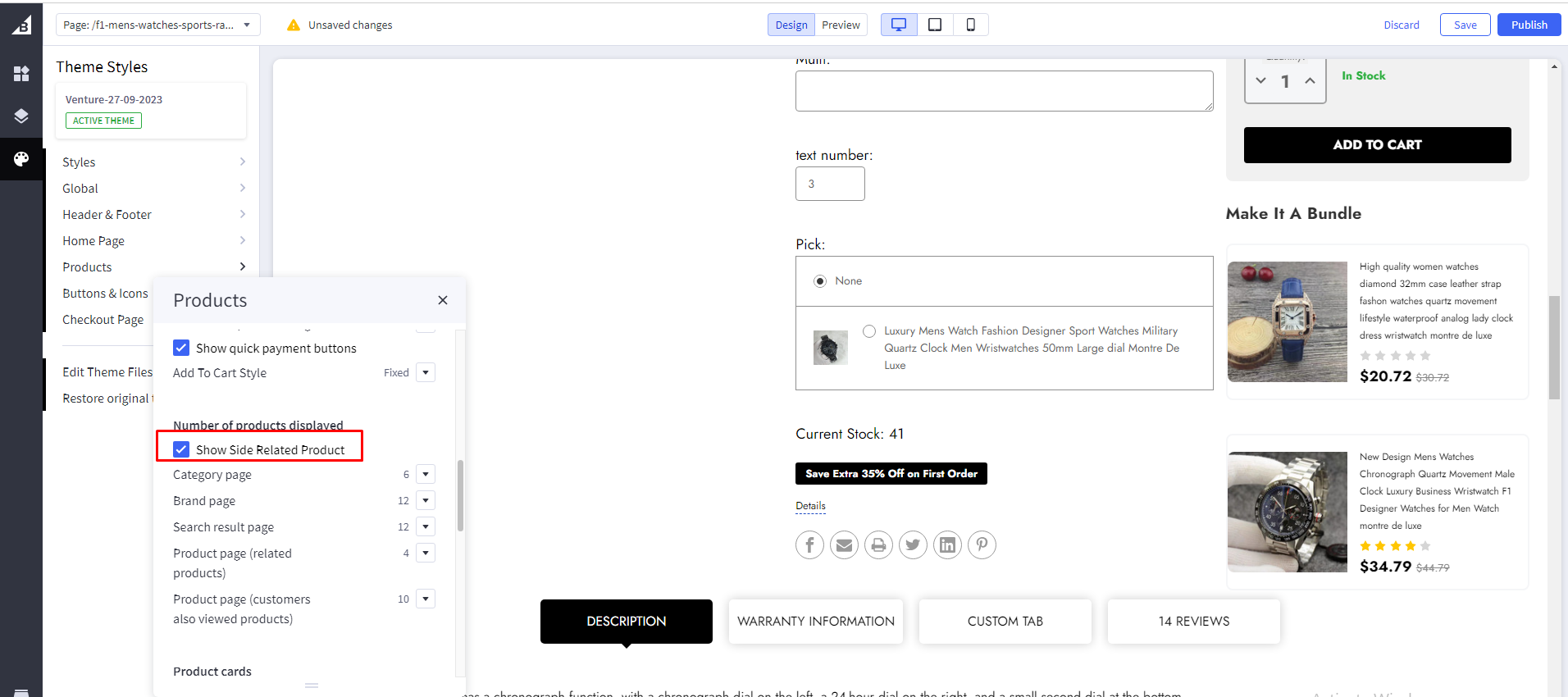This screenshot has width=1568, height=697.
Task: Toggle Show Side Related Product checkbox
Action: coord(181,449)
